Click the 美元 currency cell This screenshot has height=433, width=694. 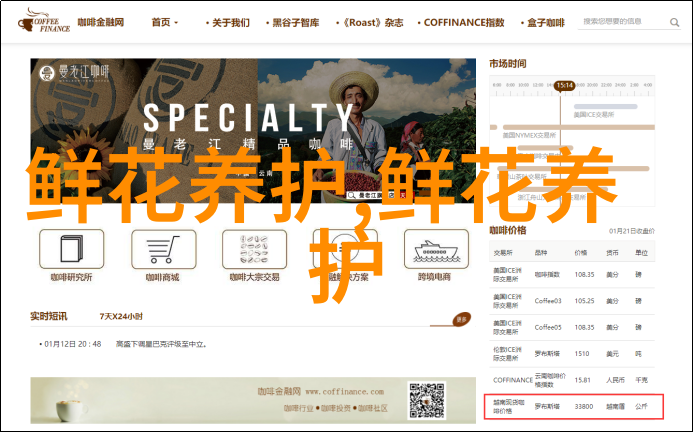613,354
